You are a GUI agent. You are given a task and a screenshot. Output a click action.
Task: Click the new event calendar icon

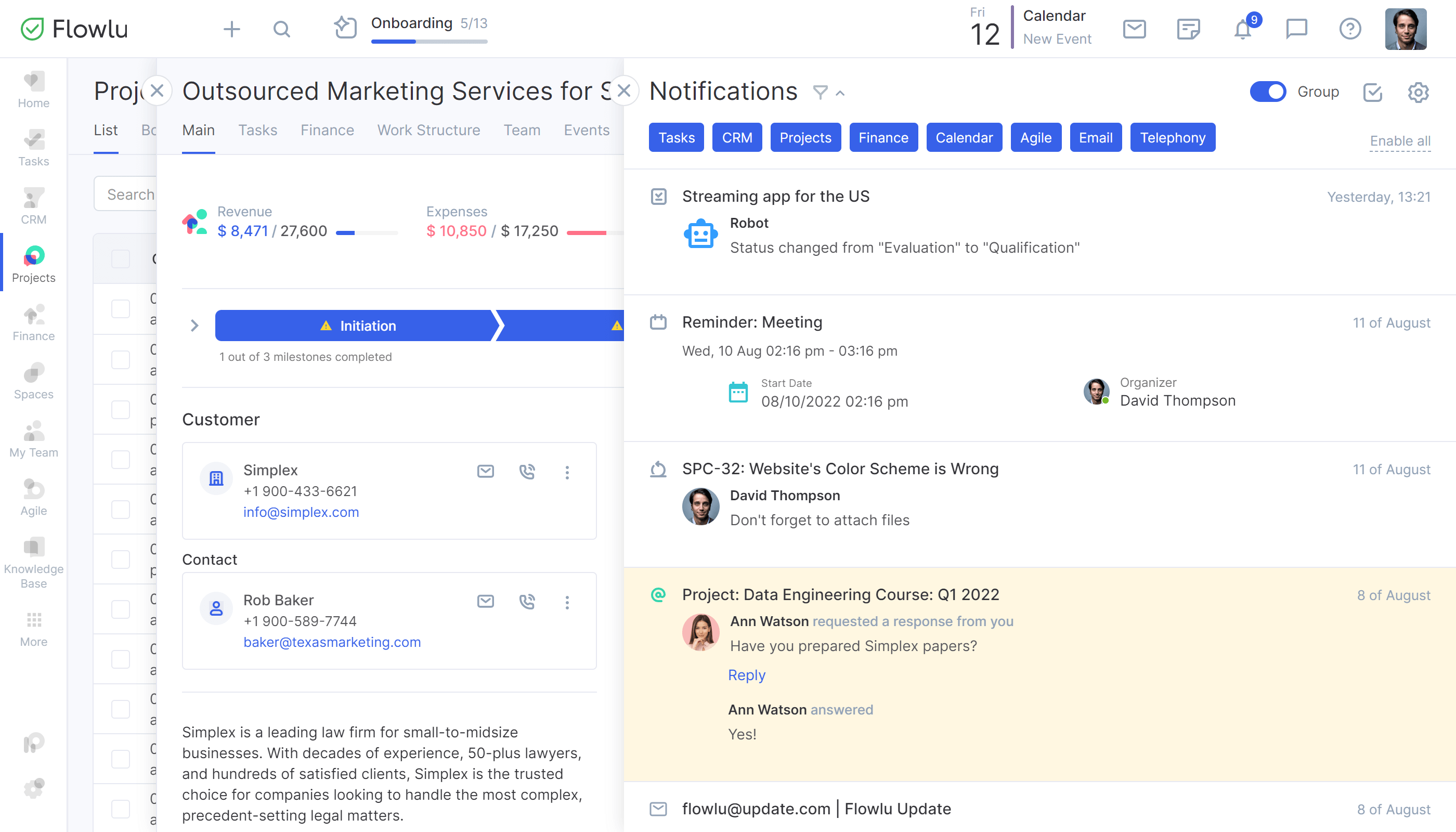point(984,27)
